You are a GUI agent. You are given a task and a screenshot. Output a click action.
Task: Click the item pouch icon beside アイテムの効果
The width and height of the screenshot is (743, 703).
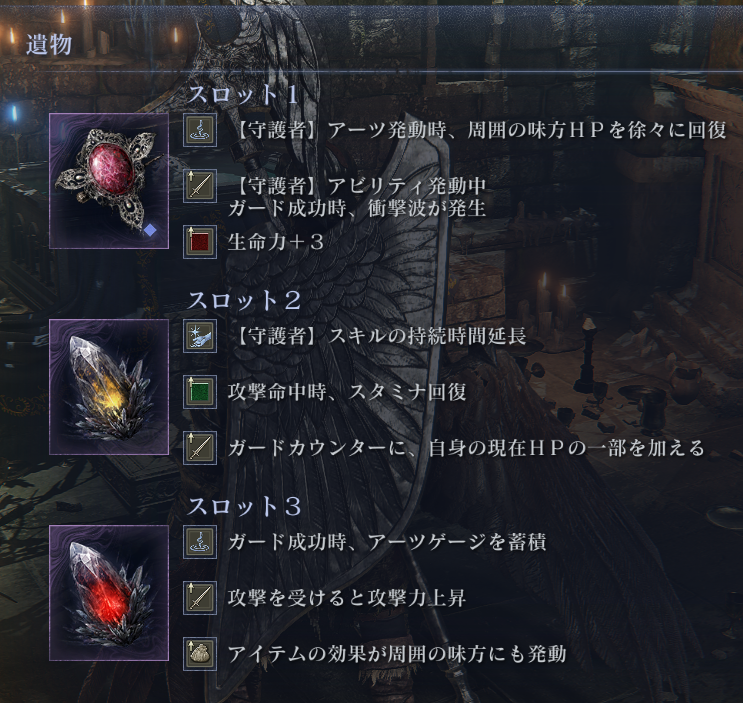pyautogui.click(x=200, y=654)
